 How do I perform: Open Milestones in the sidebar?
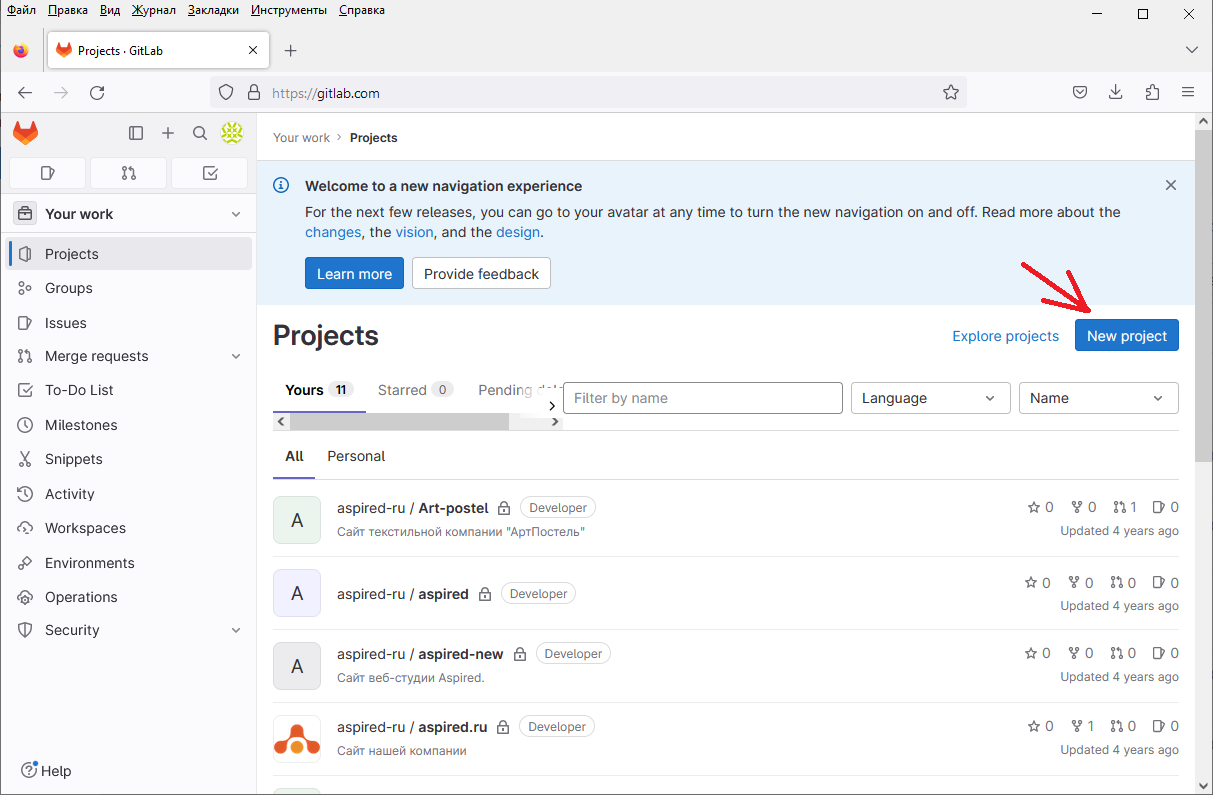pos(129,425)
